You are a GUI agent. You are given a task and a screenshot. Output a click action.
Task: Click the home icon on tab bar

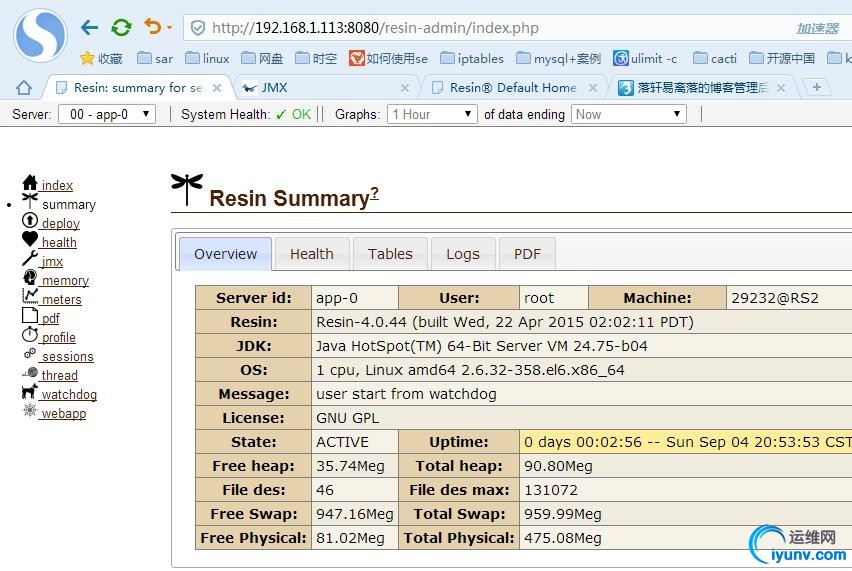(x=24, y=87)
